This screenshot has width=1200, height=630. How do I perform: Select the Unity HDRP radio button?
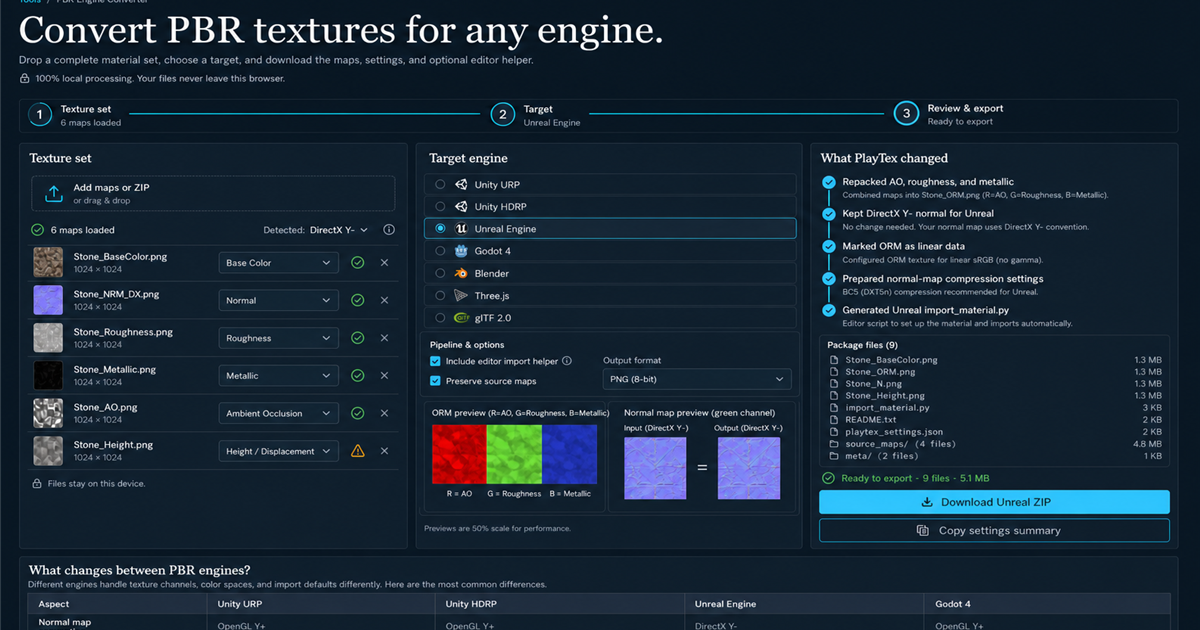(x=440, y=207)
